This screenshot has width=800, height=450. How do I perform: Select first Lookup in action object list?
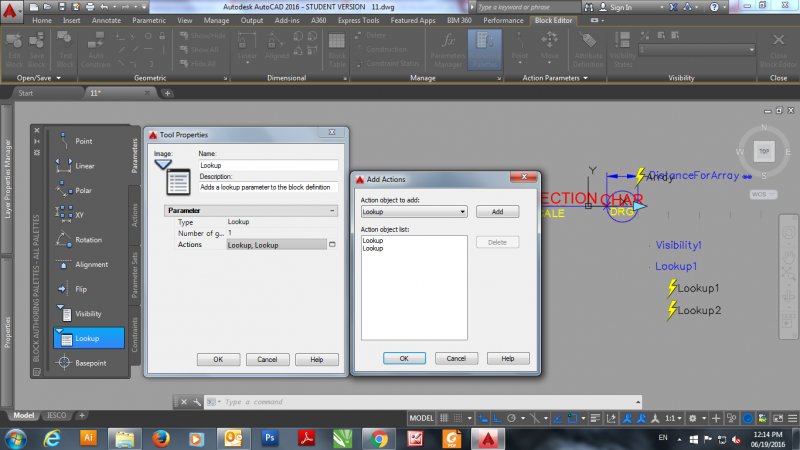(373, 241)
